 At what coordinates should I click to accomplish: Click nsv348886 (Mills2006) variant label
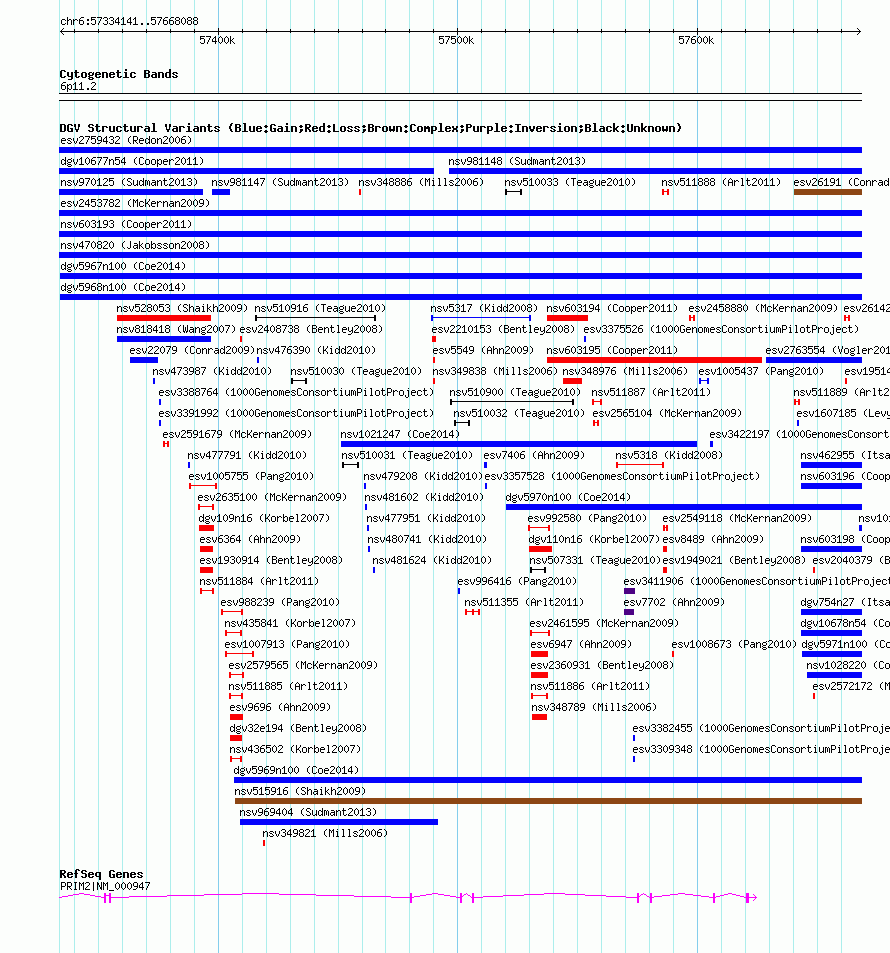point(421,182)
